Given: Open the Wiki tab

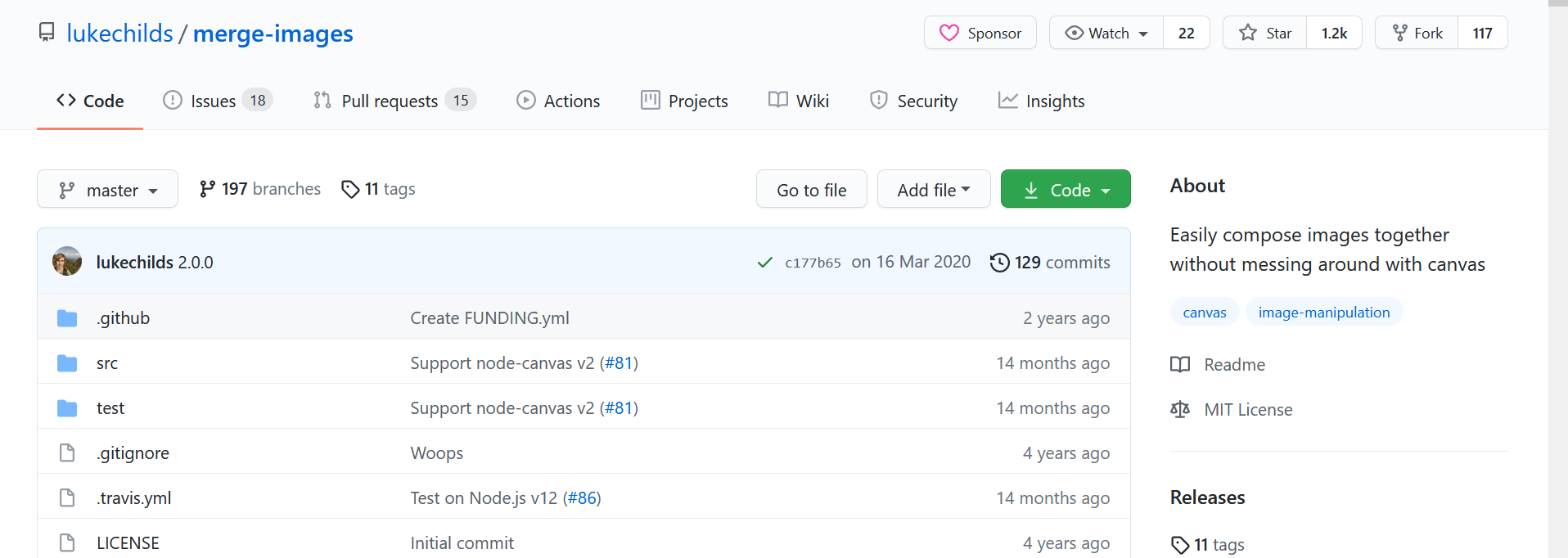Looking at the screenshot, I should pos(799,101).
